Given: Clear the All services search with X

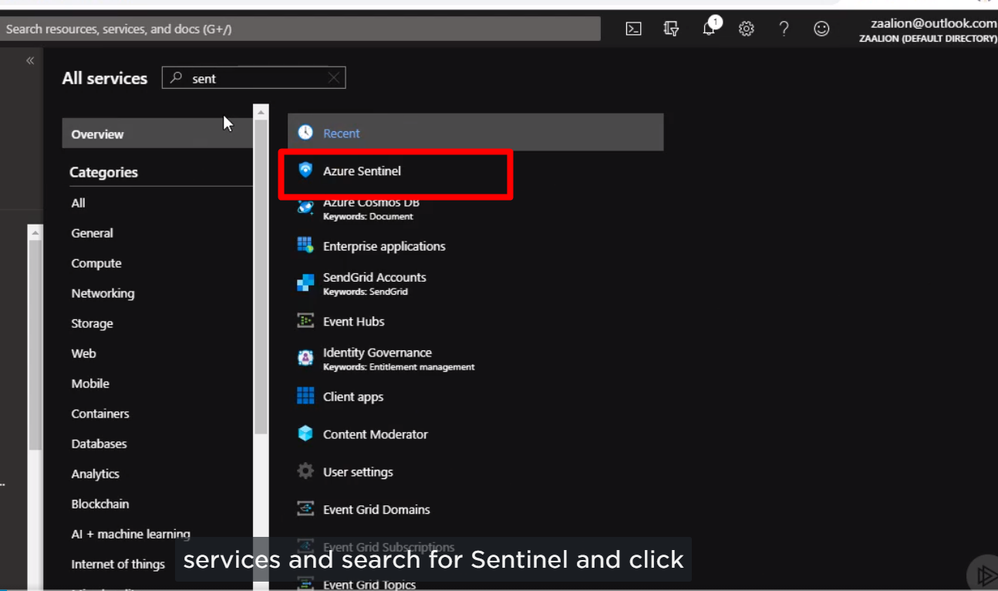Looking at the screenshot, I should (x=334, y=78).
